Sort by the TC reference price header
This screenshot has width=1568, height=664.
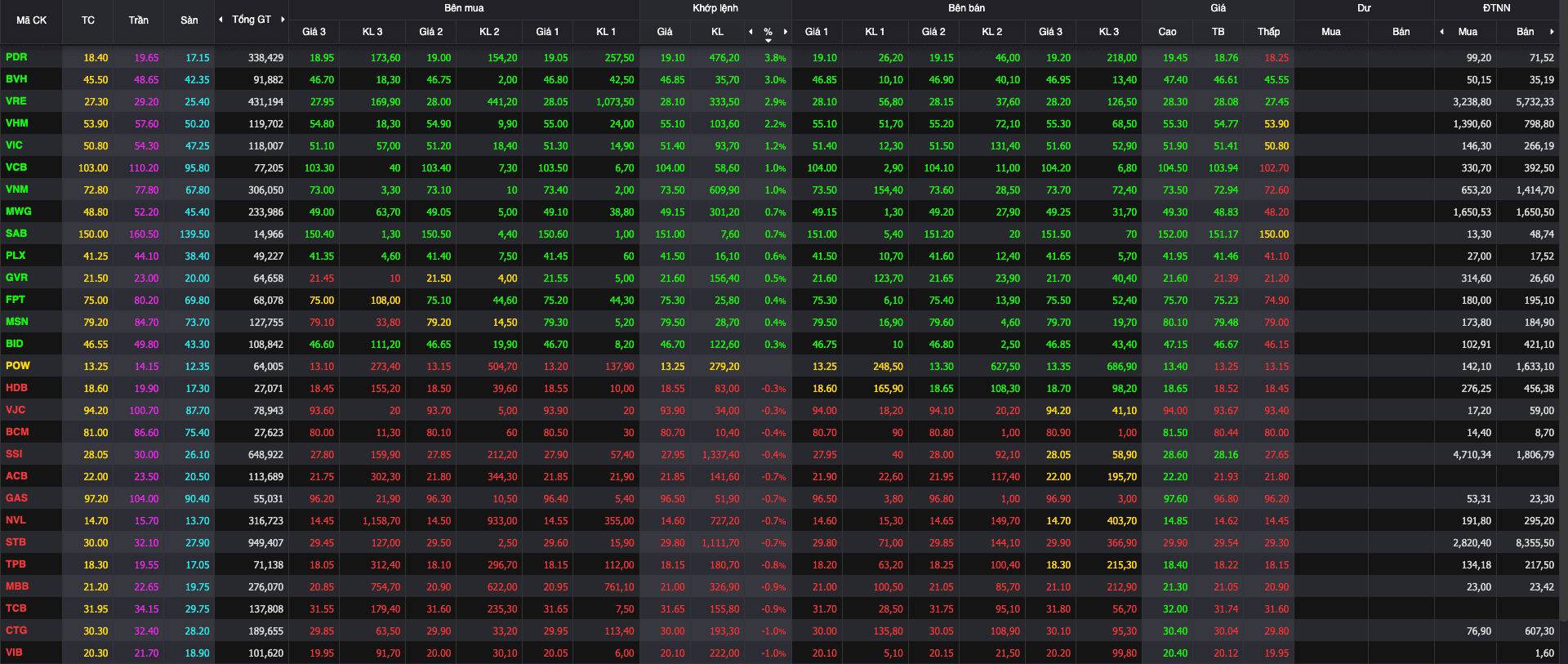coord(88,20)
